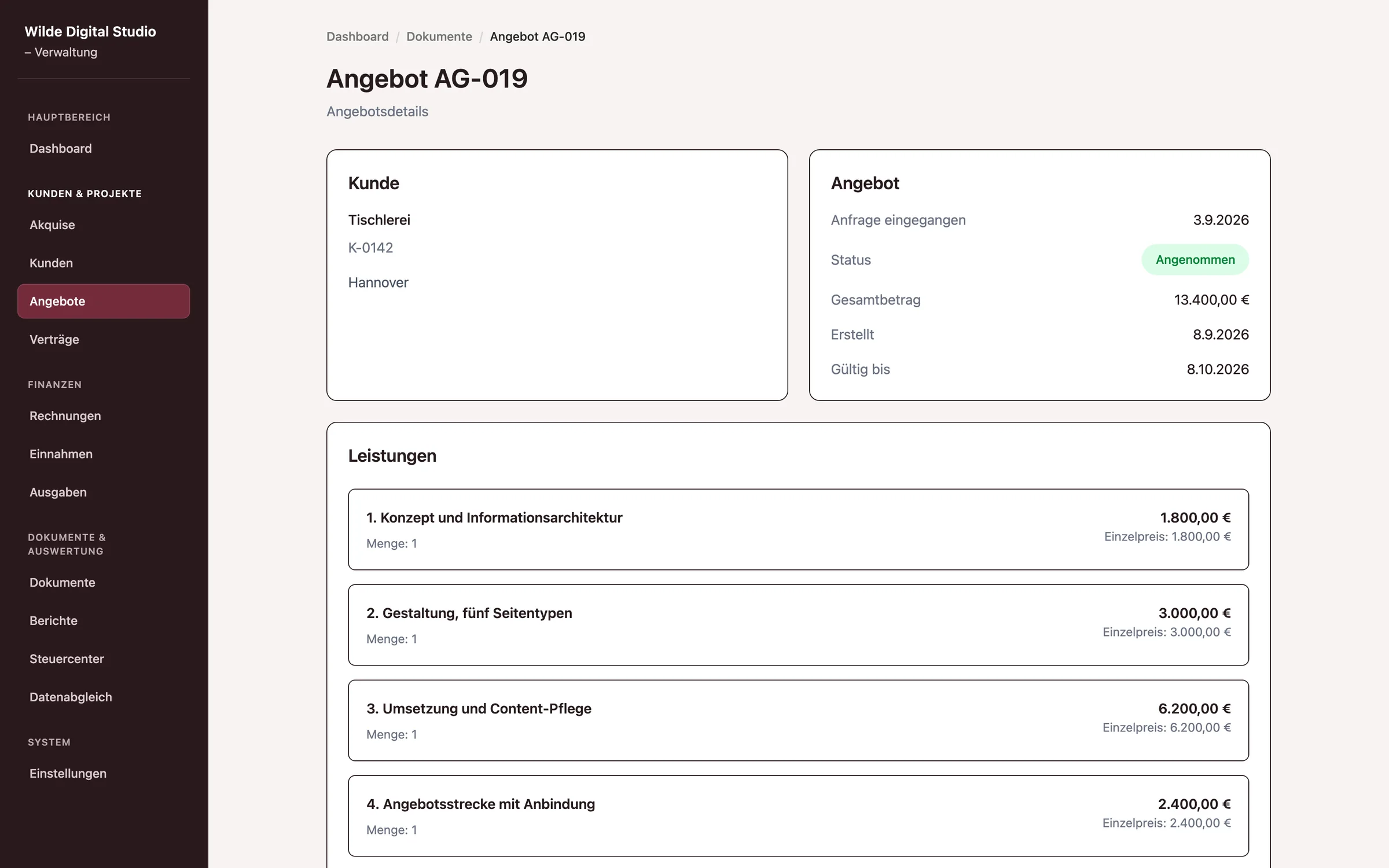Screen dimensions: 1389x868
Task: Click the Angebotsdetails subtitle
Action: pos(377,112)
